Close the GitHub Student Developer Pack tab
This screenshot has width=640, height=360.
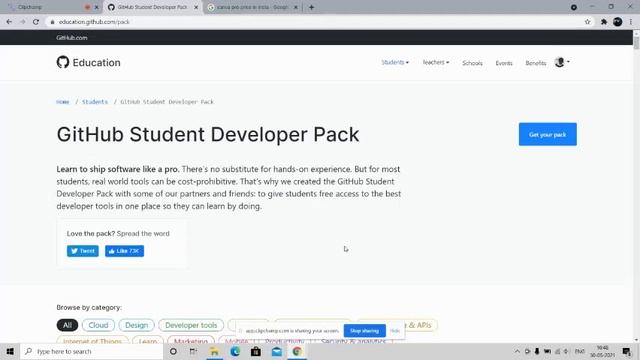[x=196, y=7]
